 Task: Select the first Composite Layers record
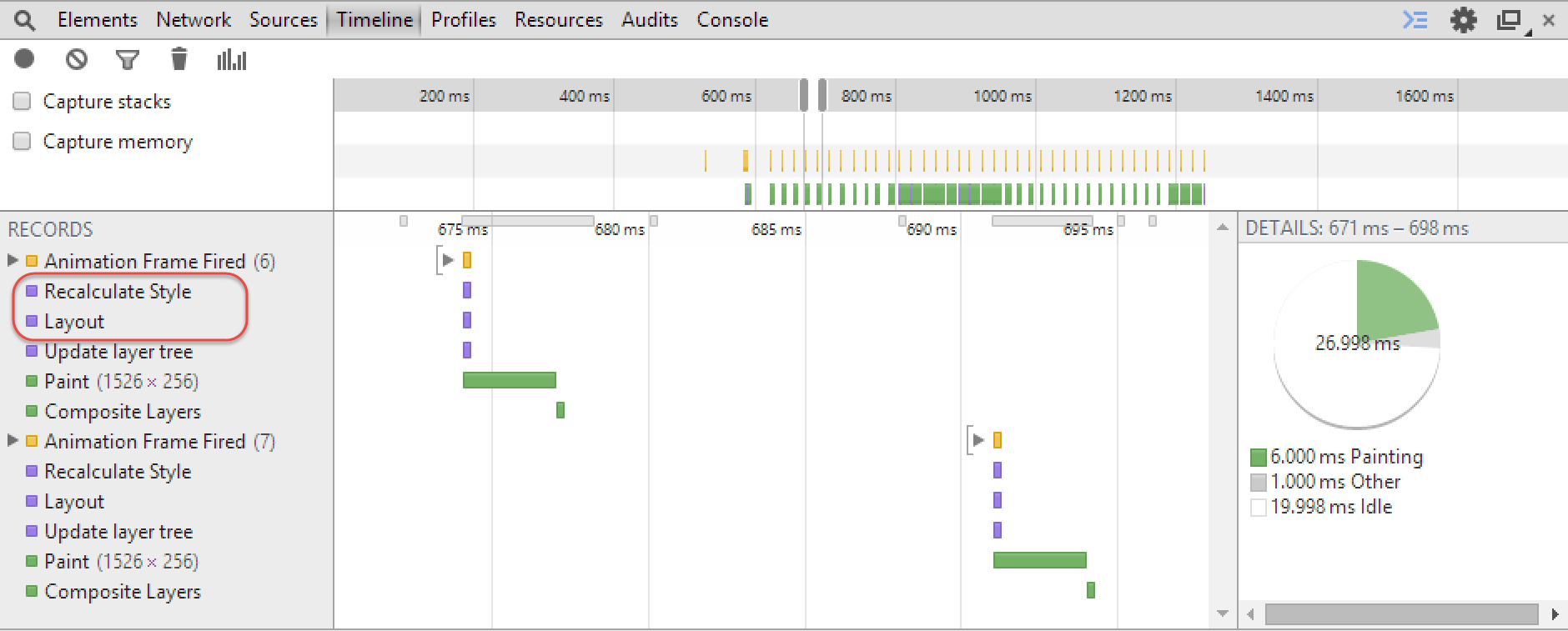click(x=123, y=411)
